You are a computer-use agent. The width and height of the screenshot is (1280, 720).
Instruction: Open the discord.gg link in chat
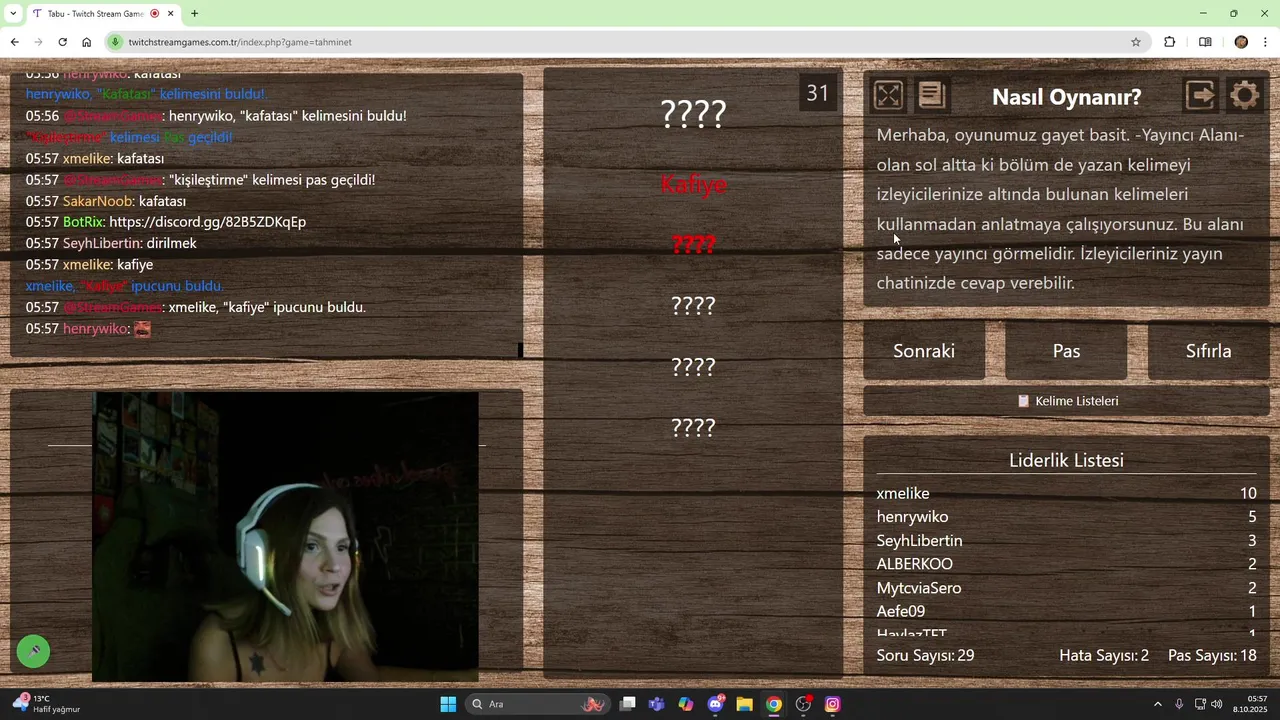click(207, 222)
